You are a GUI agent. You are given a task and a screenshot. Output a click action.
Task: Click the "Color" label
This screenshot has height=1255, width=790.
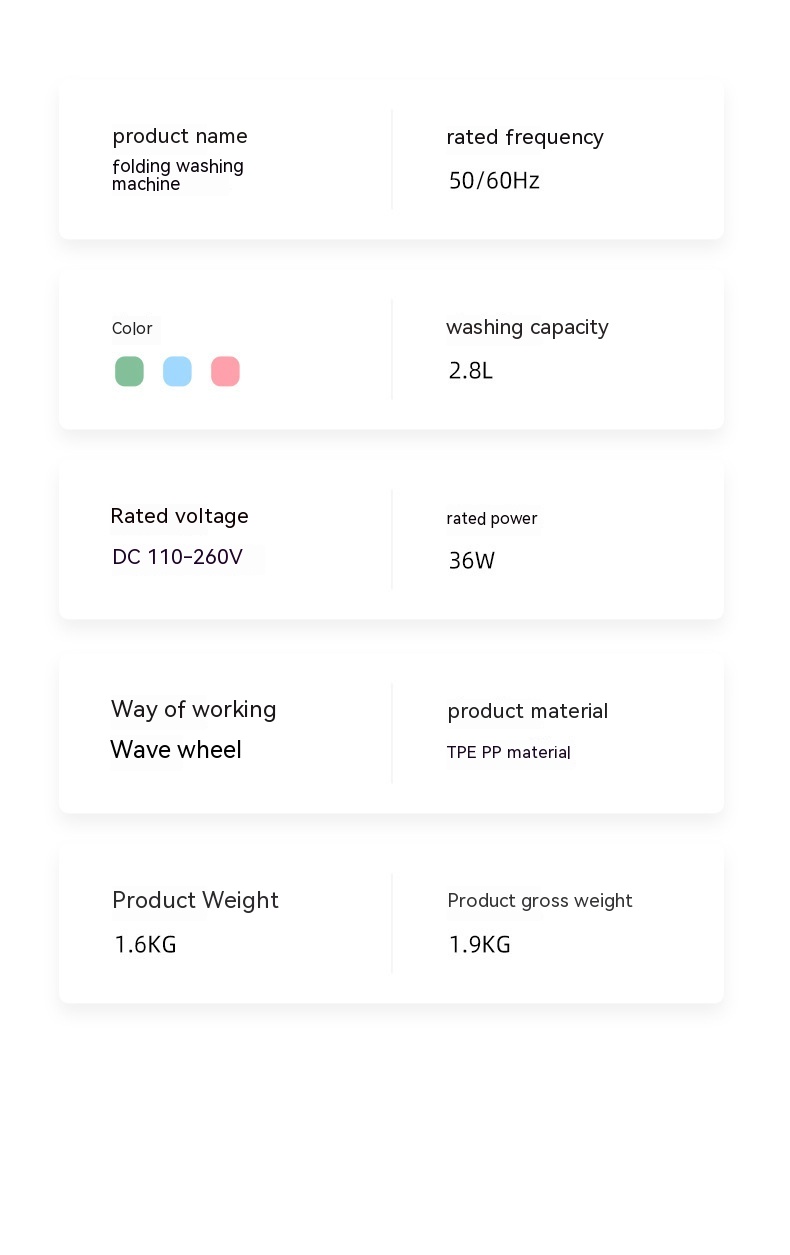pos(132,329)
